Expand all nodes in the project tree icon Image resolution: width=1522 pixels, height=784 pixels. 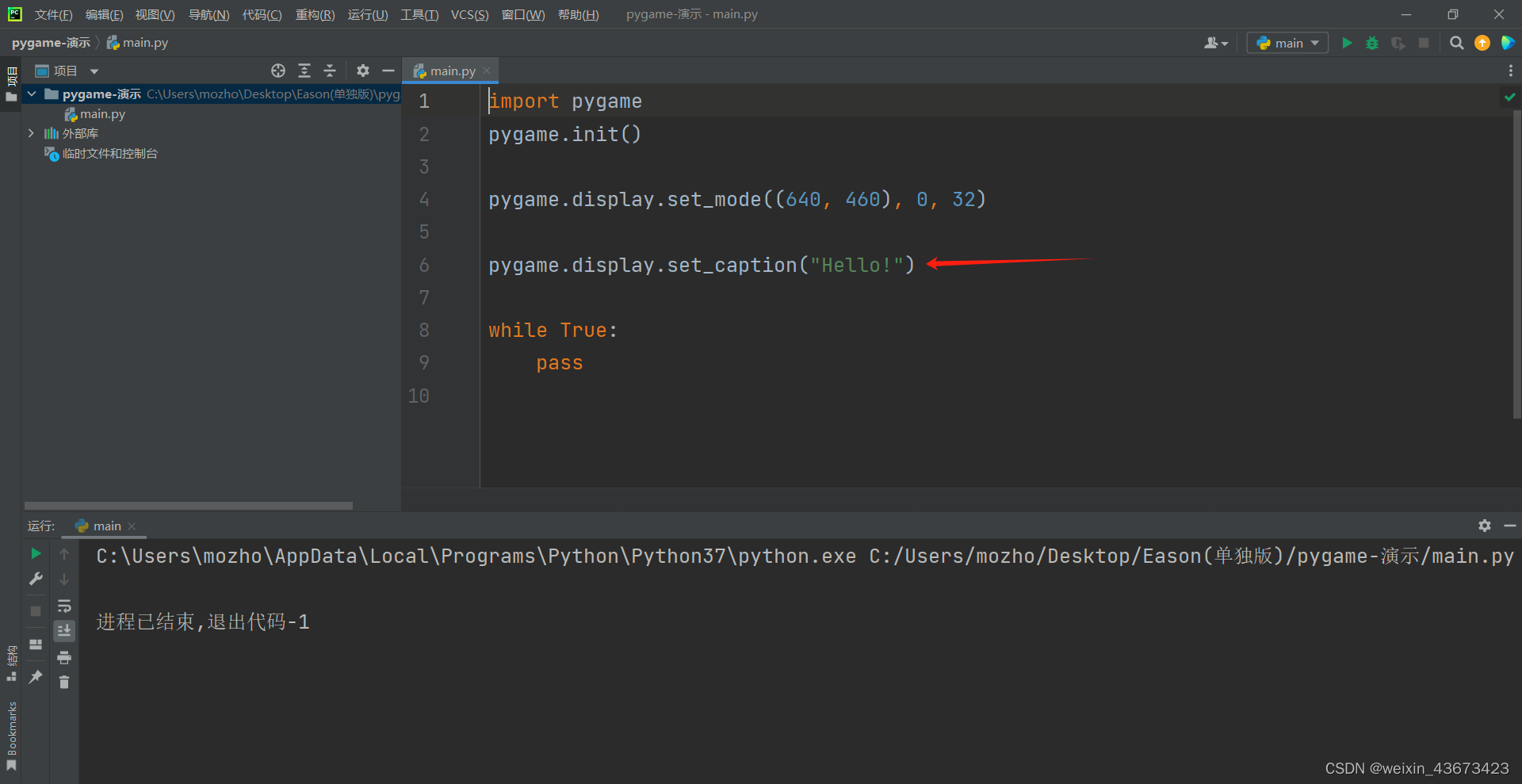[304, 71]
